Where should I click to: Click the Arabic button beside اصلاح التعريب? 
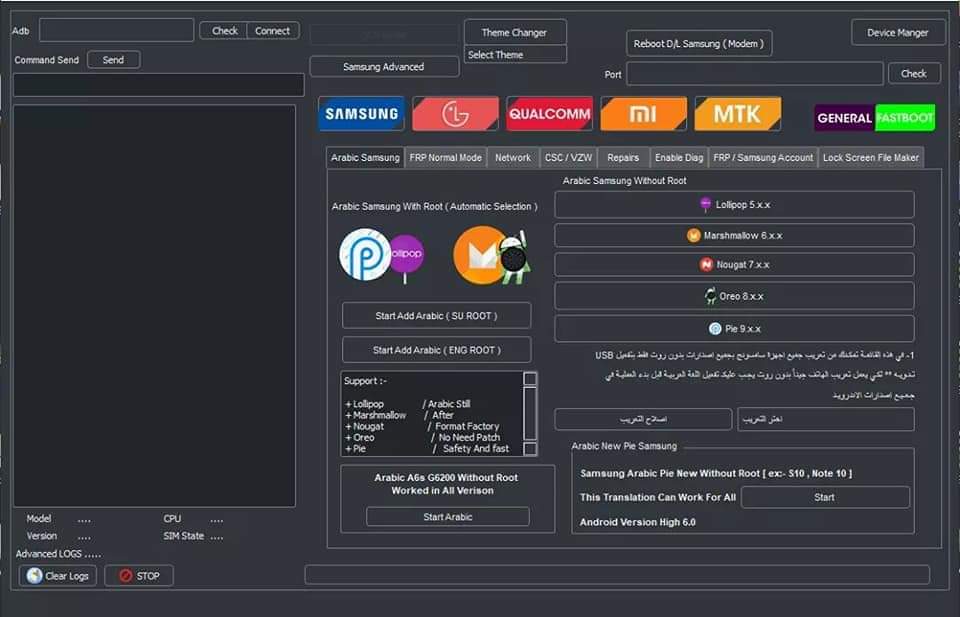825,419
